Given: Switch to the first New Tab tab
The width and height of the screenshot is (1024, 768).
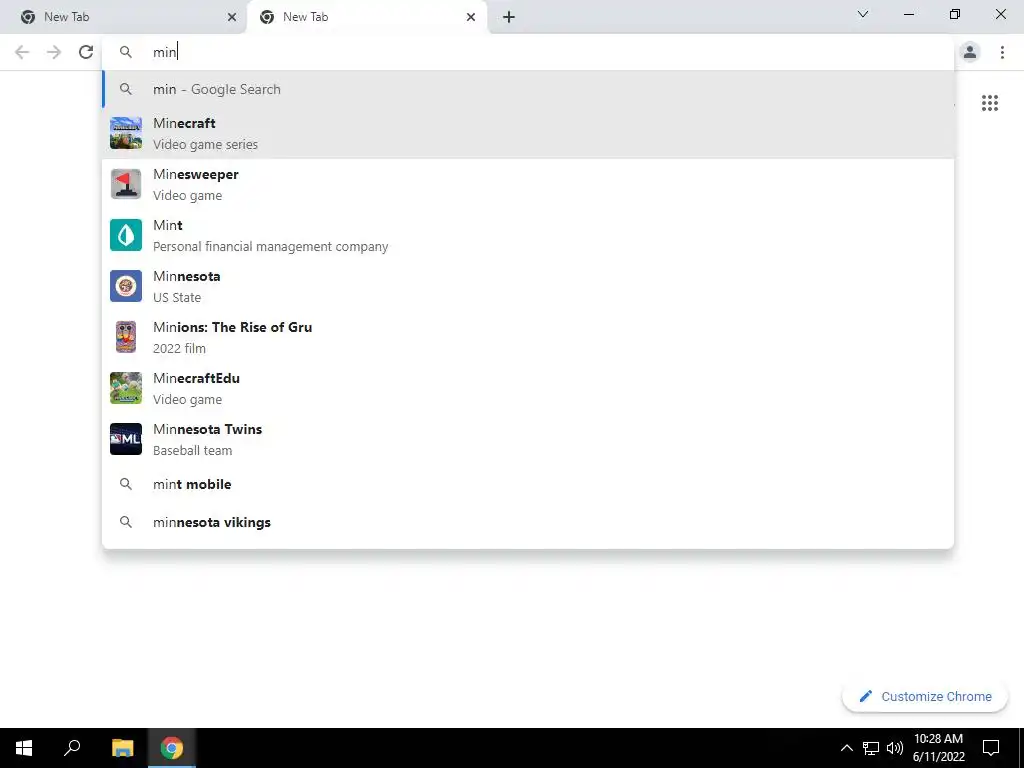Looking at the screenshot, I should 124,17.
